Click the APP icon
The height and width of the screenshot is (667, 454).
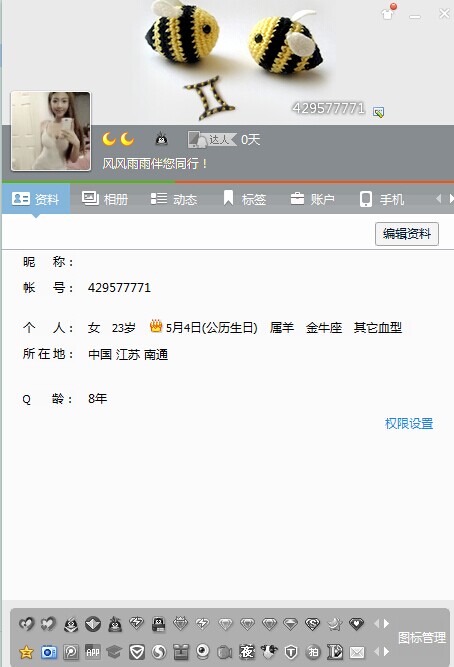click(x=93, y=652)
